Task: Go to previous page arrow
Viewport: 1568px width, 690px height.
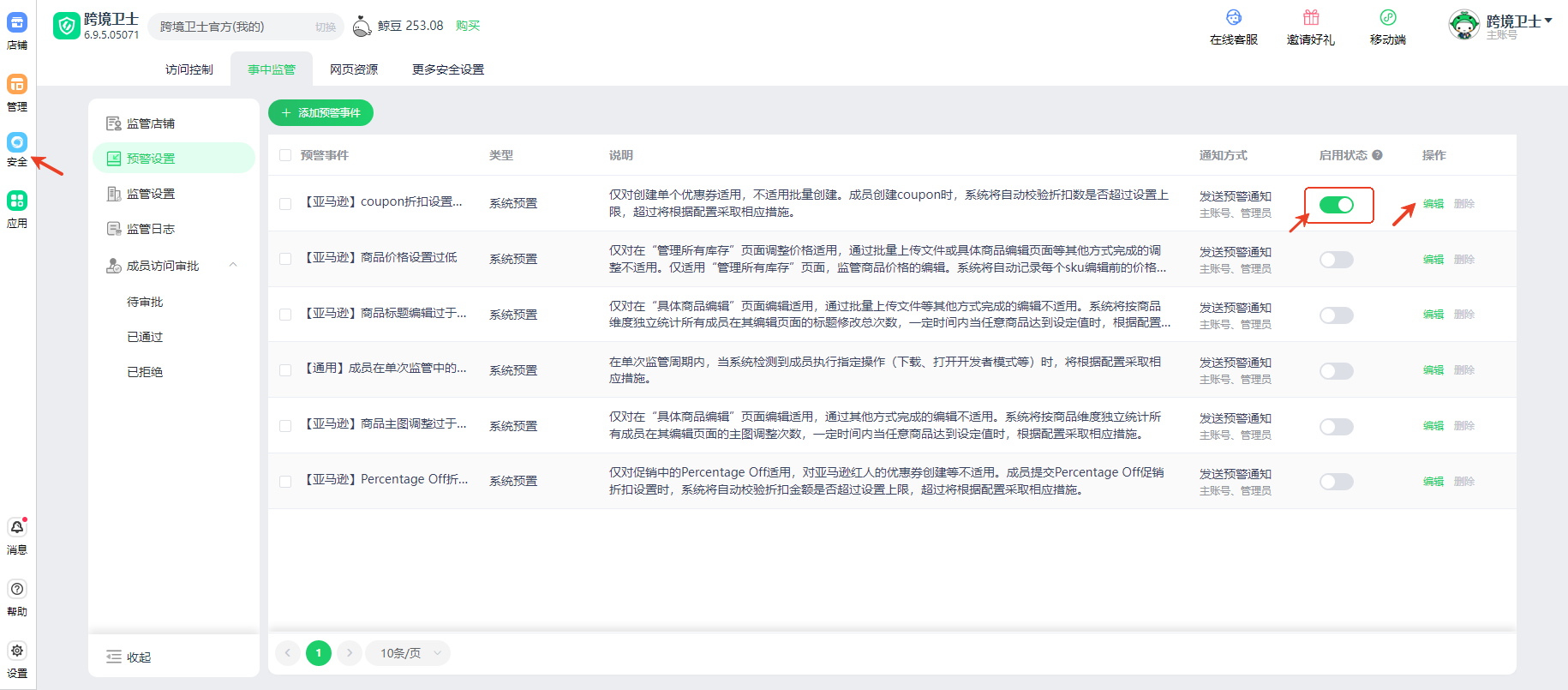Action: (288, 653)
